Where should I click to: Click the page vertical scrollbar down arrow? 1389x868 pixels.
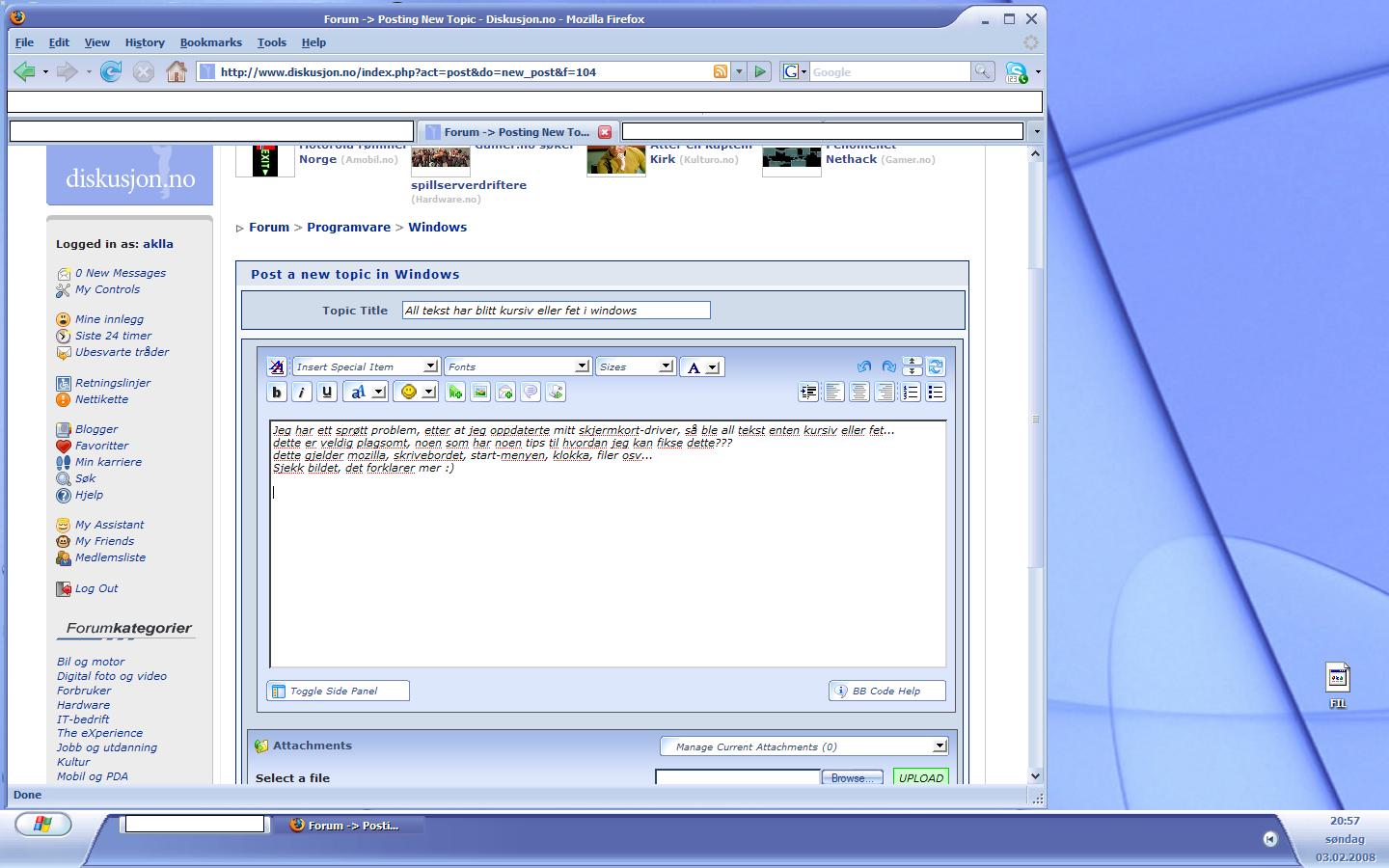1035,775
